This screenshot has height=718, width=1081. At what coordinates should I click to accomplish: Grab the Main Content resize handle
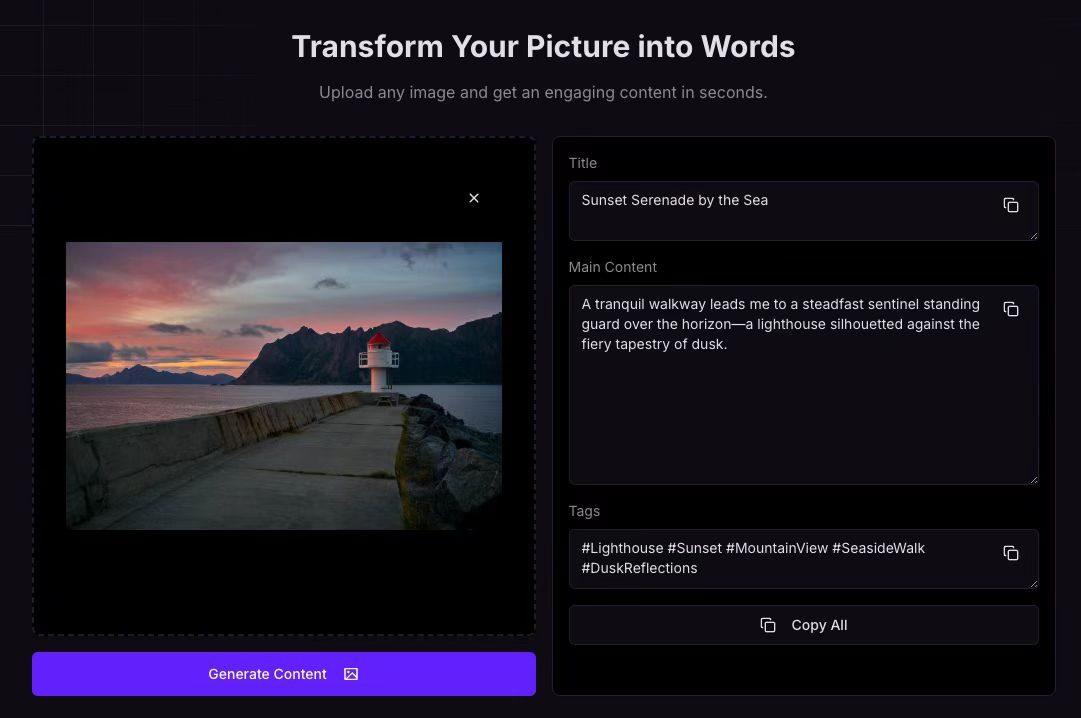point(1033,479)
